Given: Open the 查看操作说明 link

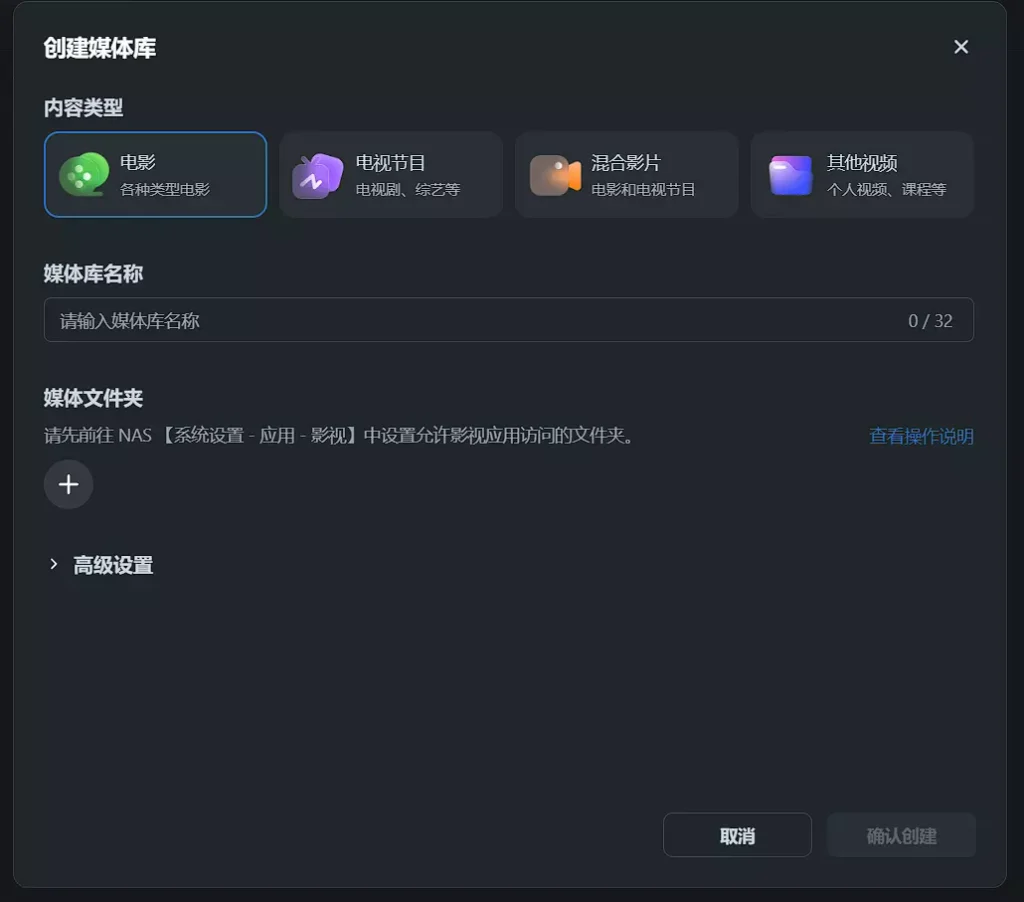Looking at the screenshot, I should click(x=921, y=436).
